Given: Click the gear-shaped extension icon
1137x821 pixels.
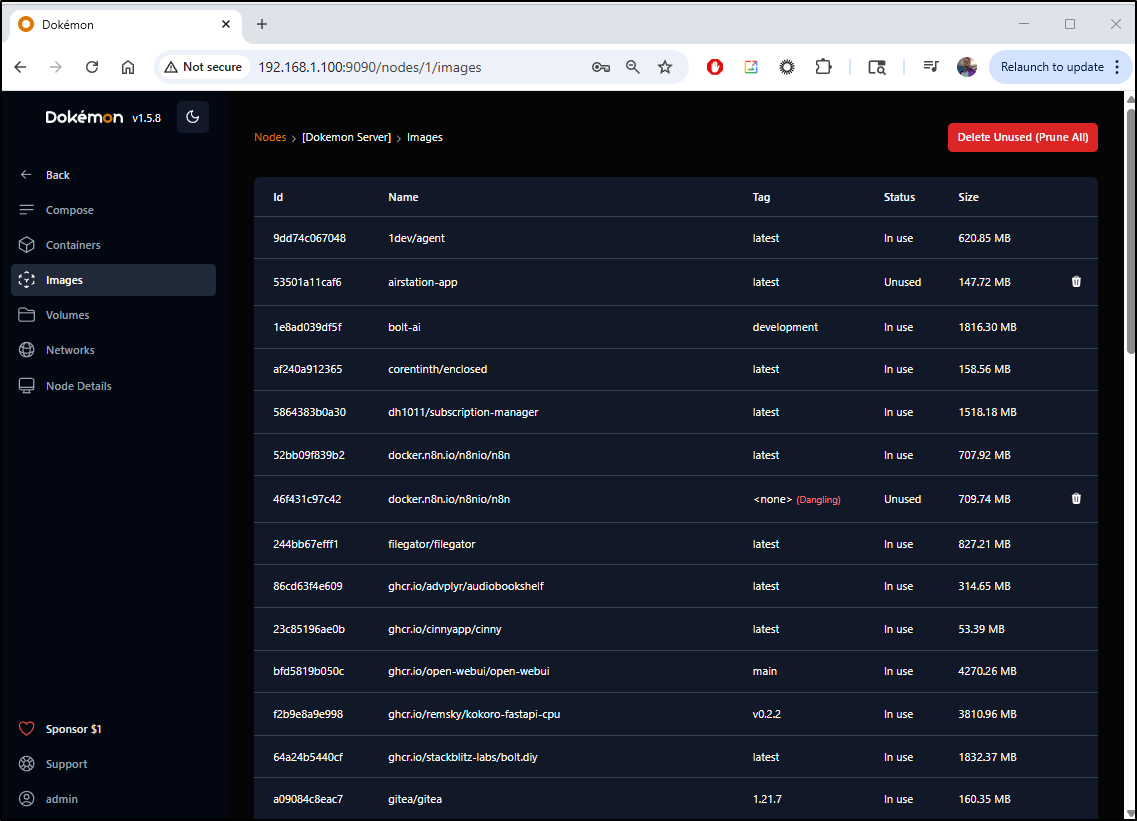Looking at the screenshot, I should click(787, 67).
